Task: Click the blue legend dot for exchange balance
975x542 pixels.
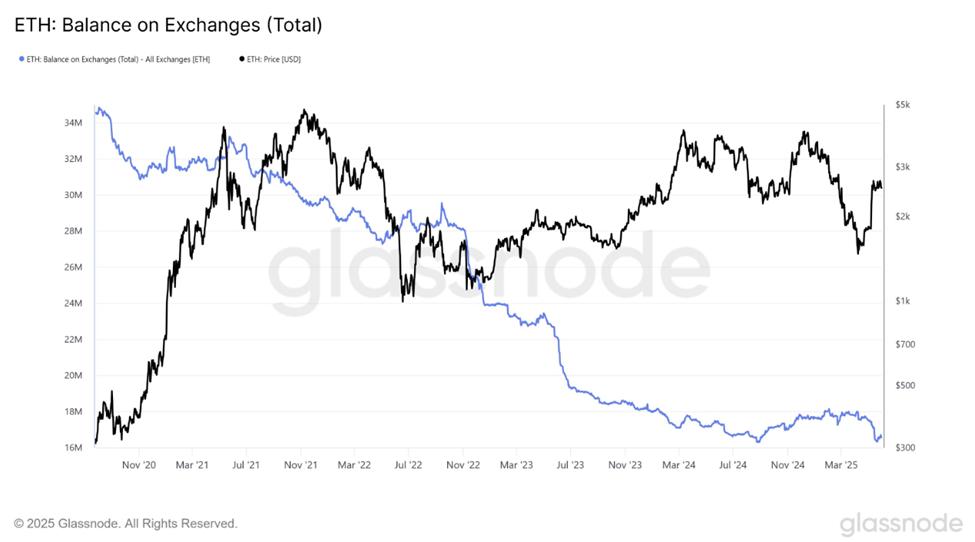Action: [21, 59]
